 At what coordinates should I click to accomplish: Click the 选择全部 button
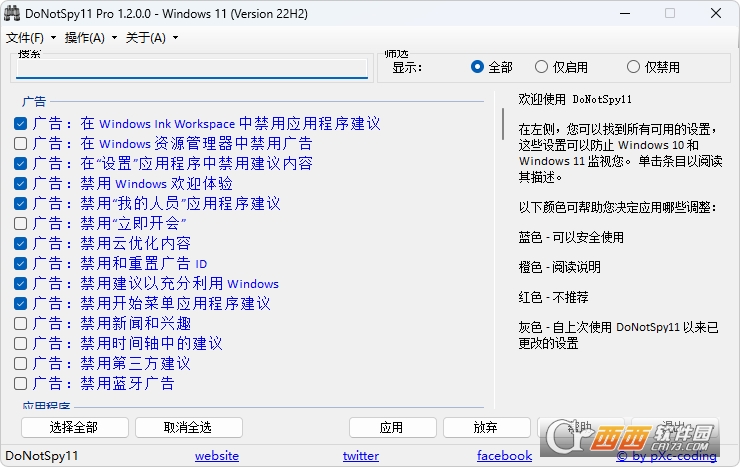(x=75, y=427)
